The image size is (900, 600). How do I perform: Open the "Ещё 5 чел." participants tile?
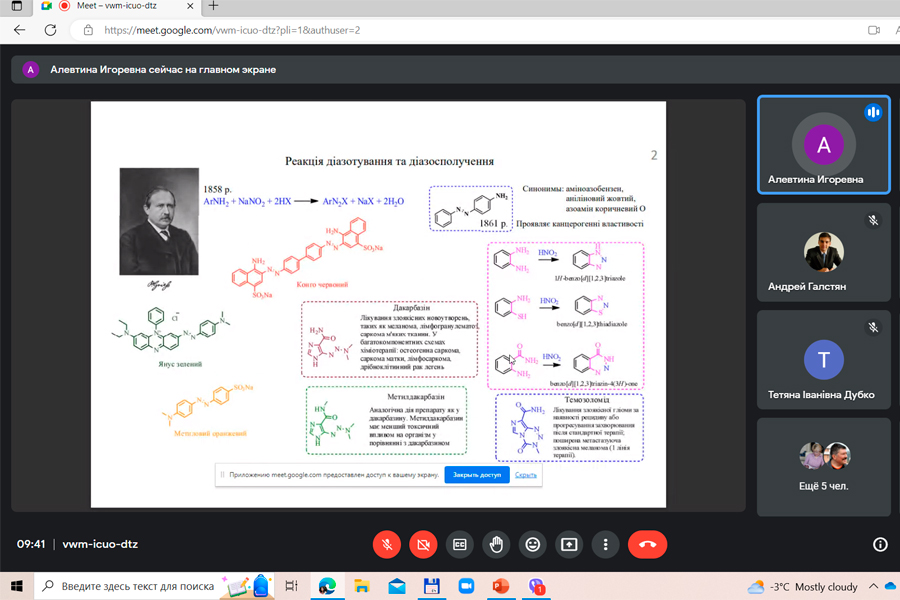pyautogui.click(x=823, y=467)
